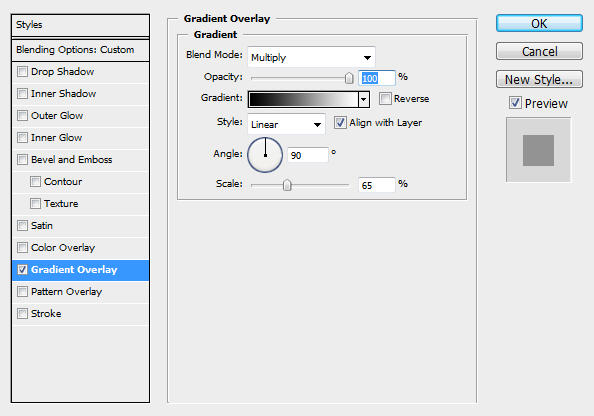Viewport: 594px width, 416px height.
Task: Select the Inner Glow label
Action: pyautogui.click(x=56, y=138)
